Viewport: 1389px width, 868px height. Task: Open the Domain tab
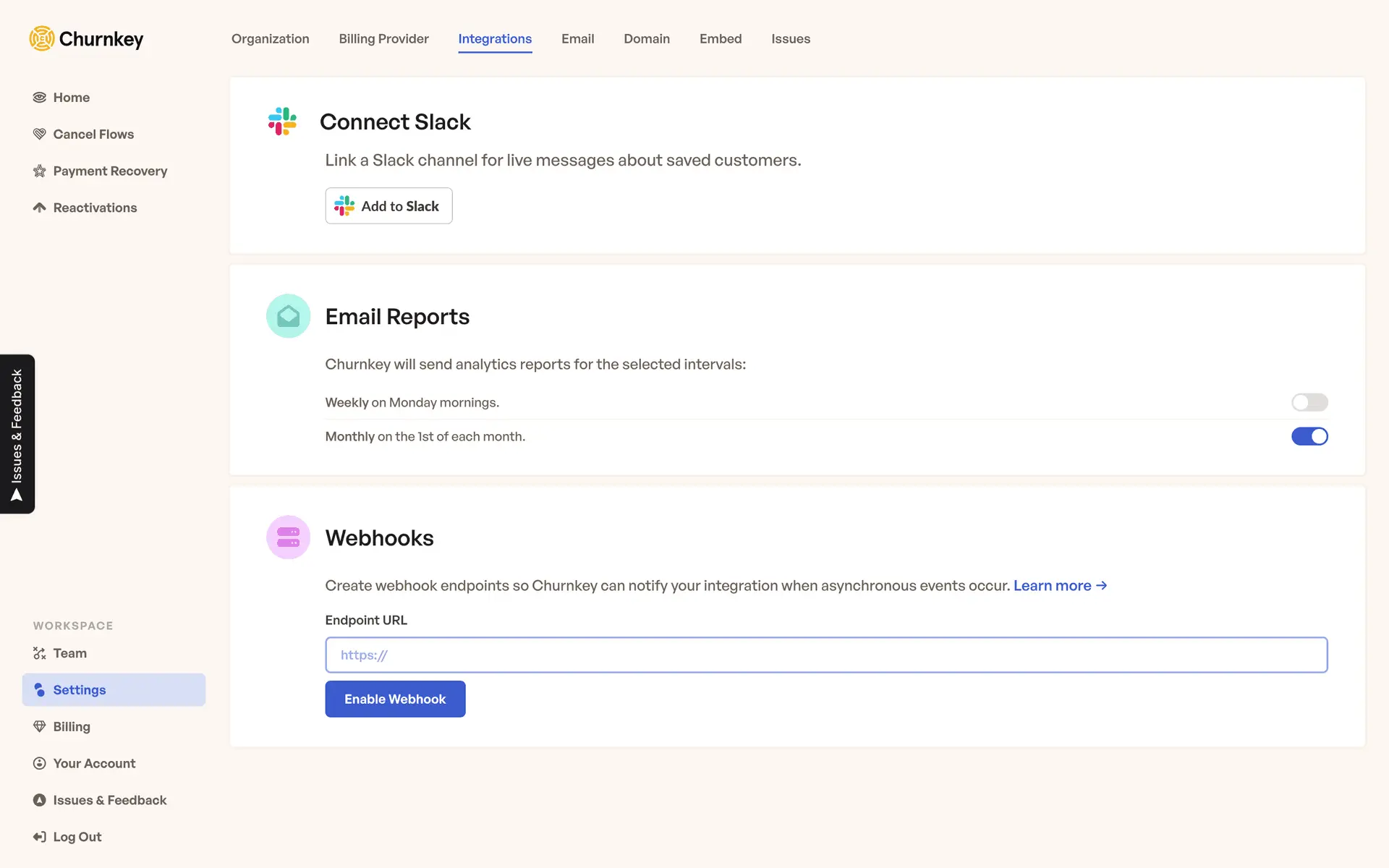click(647, 39)
